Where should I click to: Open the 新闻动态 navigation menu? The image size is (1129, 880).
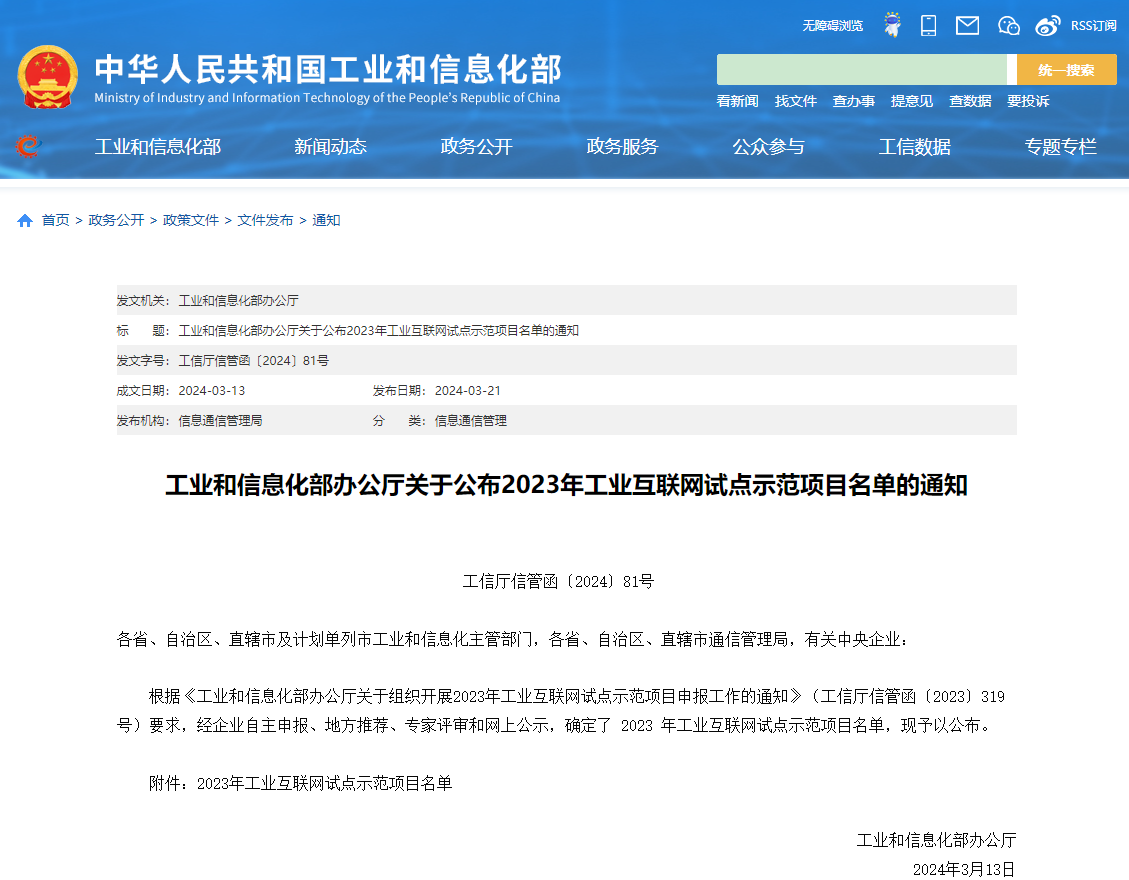coord(330,147)
